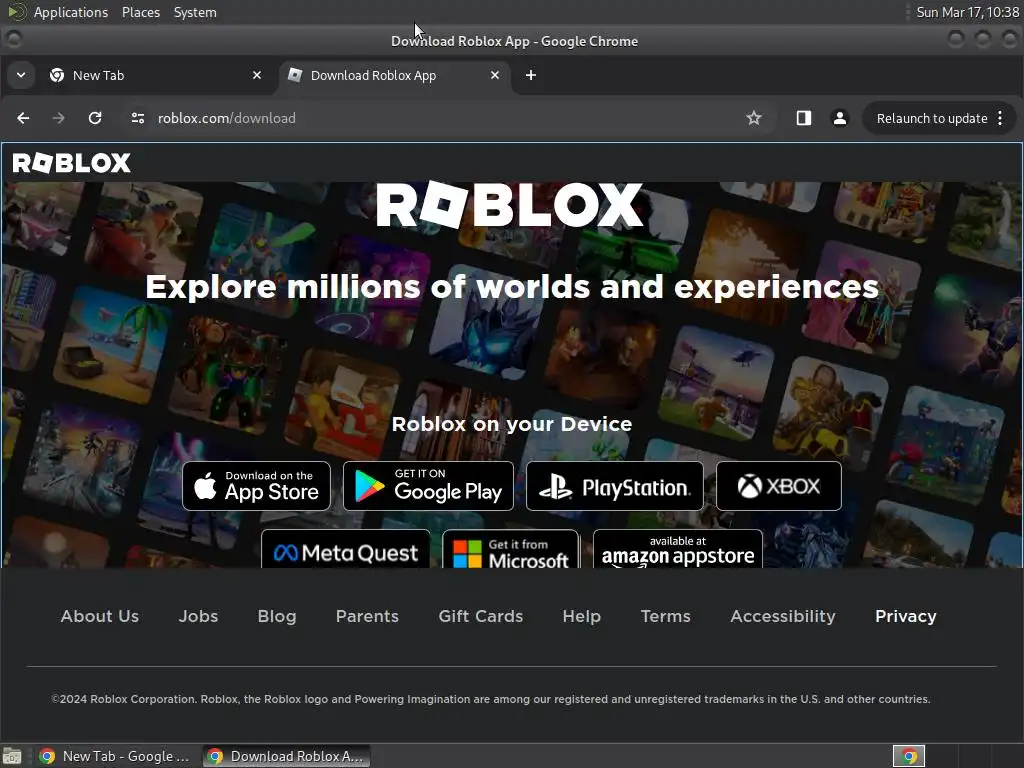Viewport: 1024px width, 768px height.
Task: Open Chrome side panel icon
Action: point(803,118)
